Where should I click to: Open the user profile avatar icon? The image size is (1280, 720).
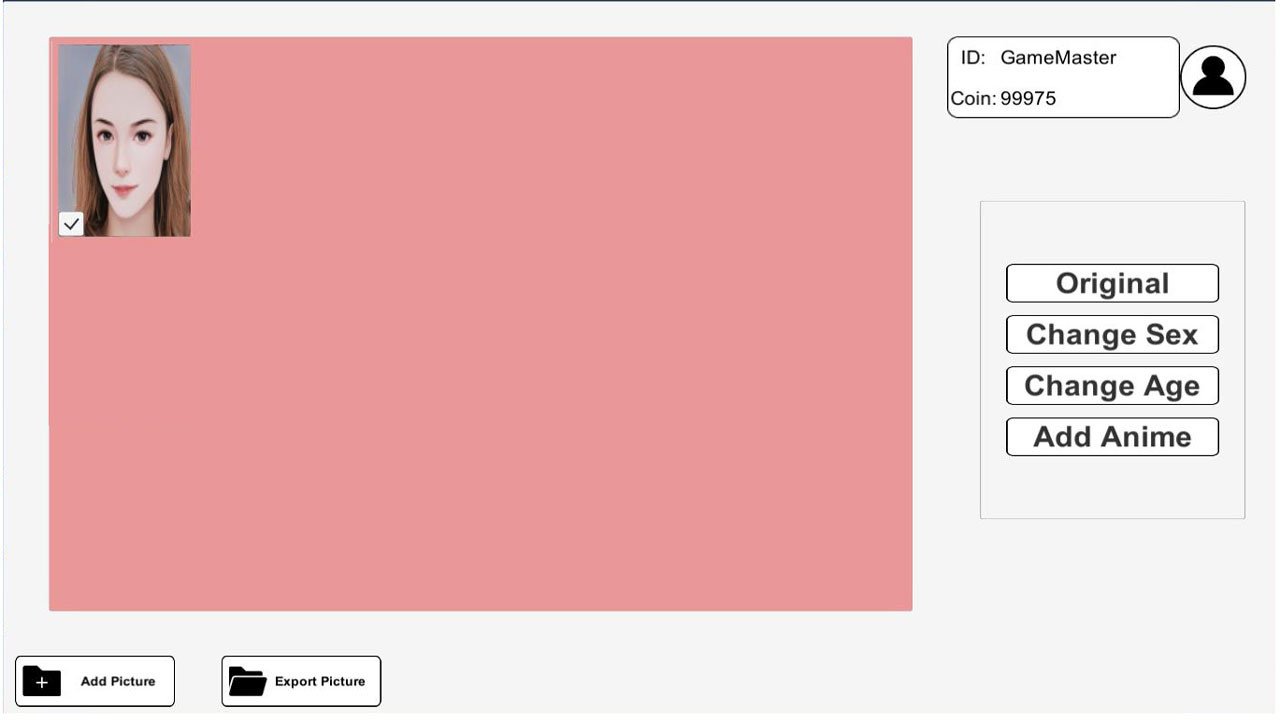pos(1213,77)
